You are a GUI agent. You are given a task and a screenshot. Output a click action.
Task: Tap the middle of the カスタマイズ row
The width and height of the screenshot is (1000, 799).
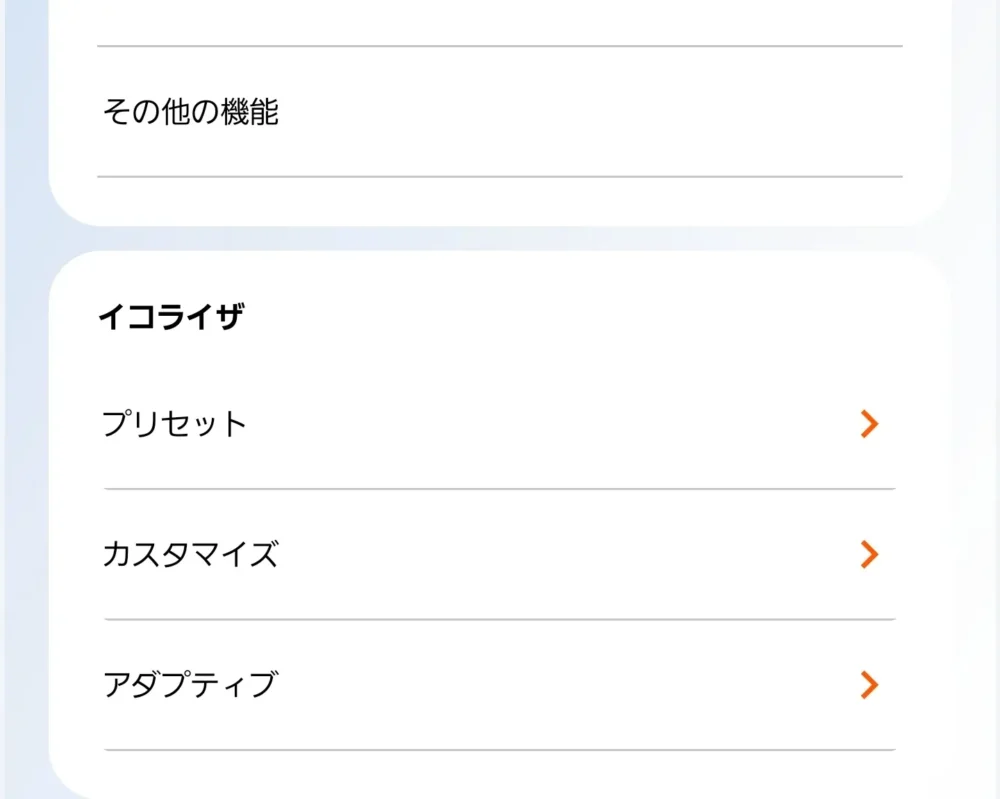pyautogui.click(x=500, y=555)
